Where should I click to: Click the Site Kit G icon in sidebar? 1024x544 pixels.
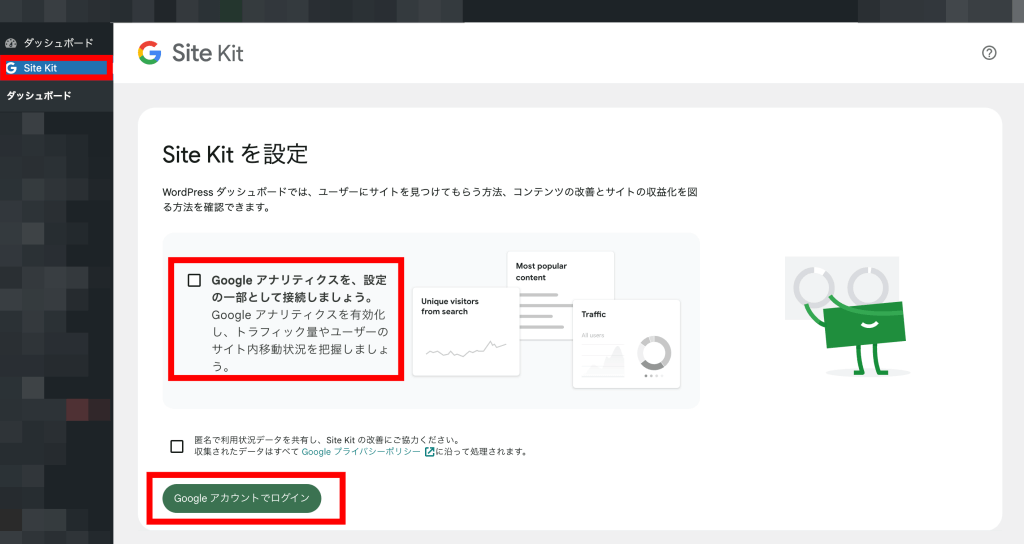pyautogui.click(x=11, y=68)
